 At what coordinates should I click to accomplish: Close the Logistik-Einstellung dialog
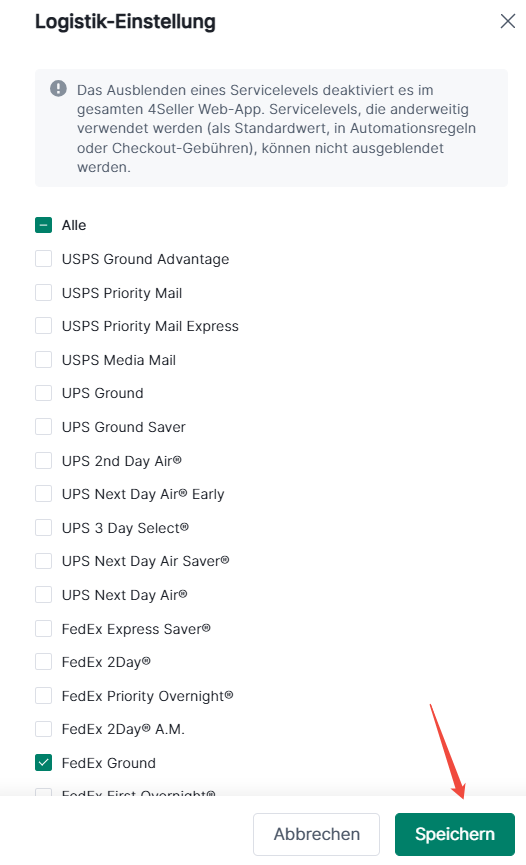click(x=507, y=22)
